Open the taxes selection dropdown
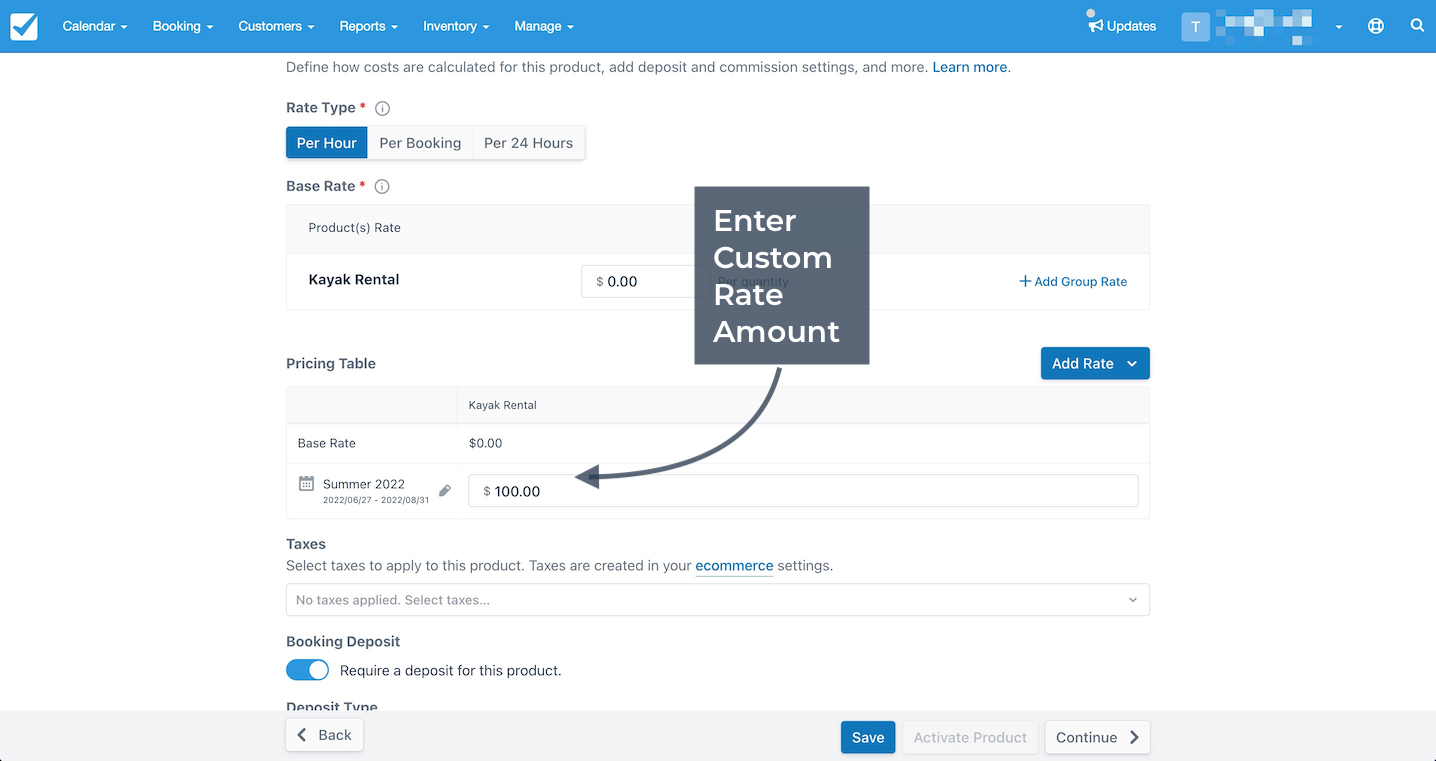Screen dimensions: 1436x761 click(718, 600)
